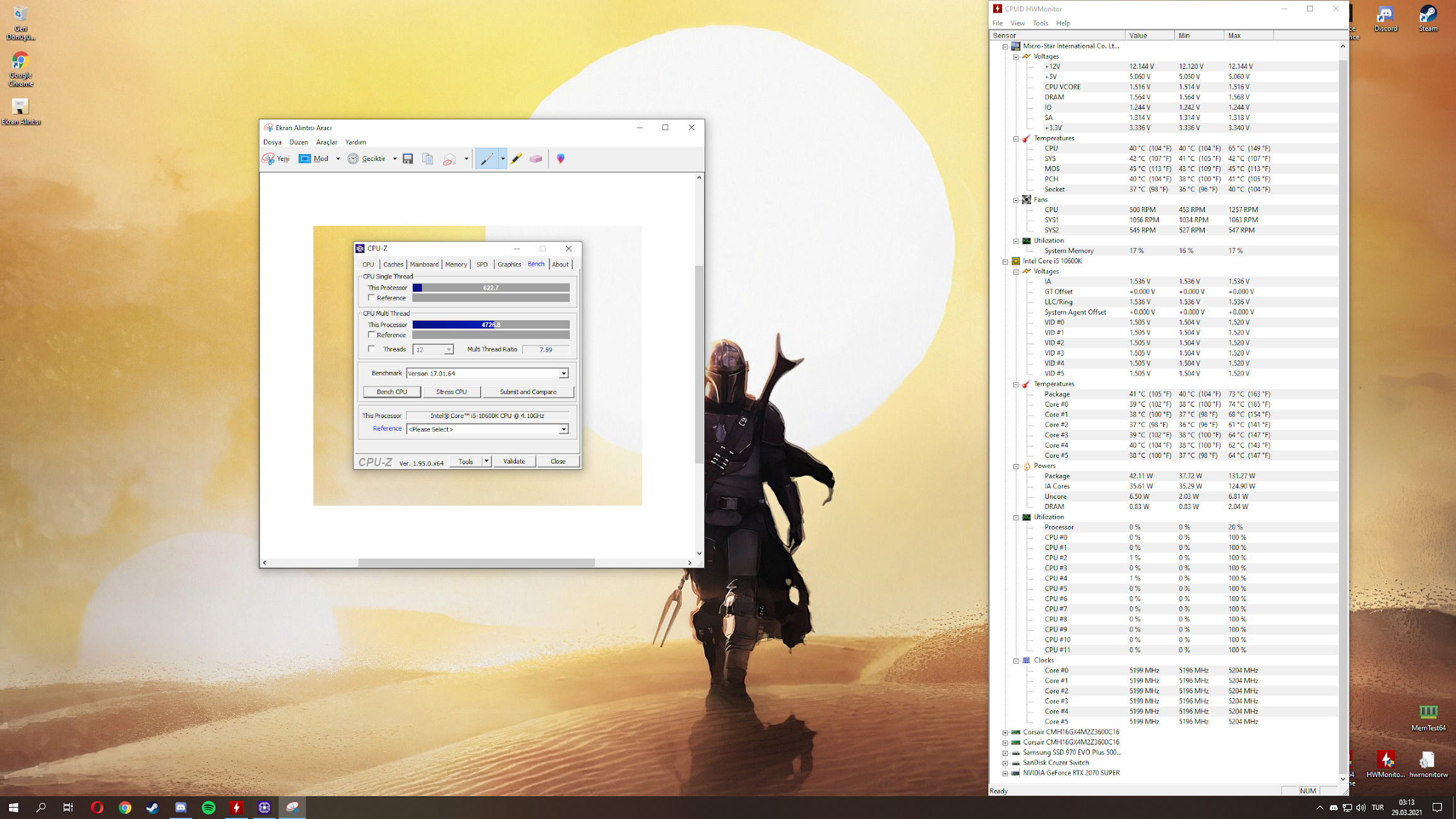The width and height of the screenshot is (1456, 819).
Task: Tick the Threads checkbox in CPU-Z
Action: click(x=372, y=349)
